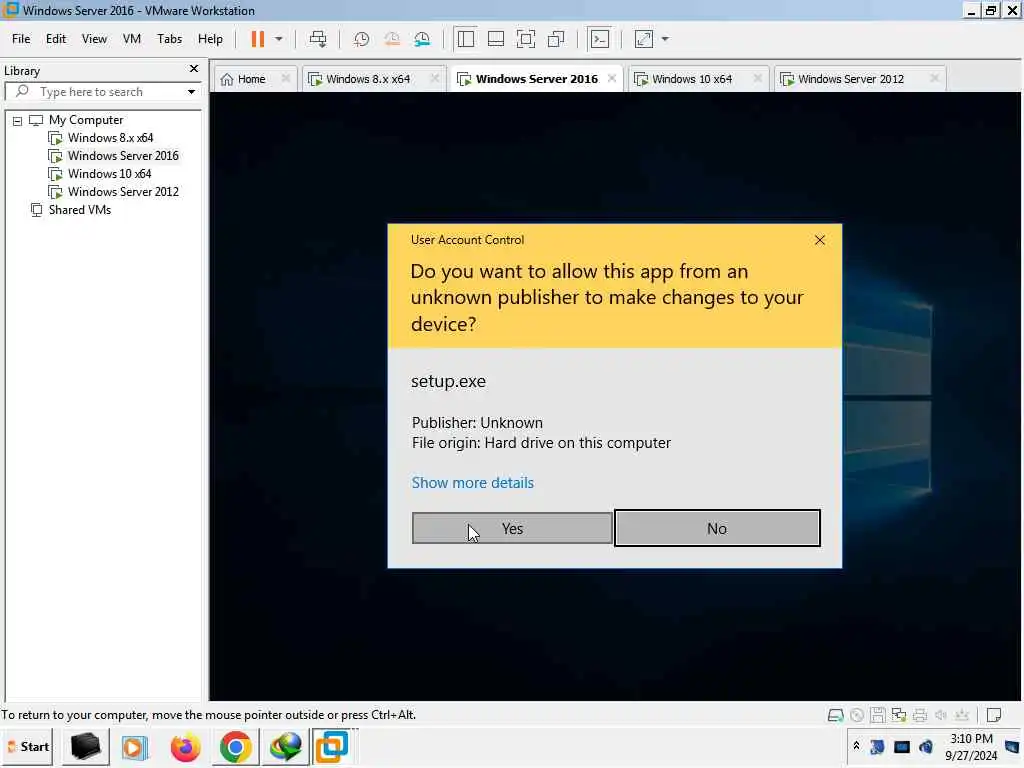Switch to the Windows 8.x x64 tab
The height and width of the screenshot is (768, 1024).
(368, 79)
